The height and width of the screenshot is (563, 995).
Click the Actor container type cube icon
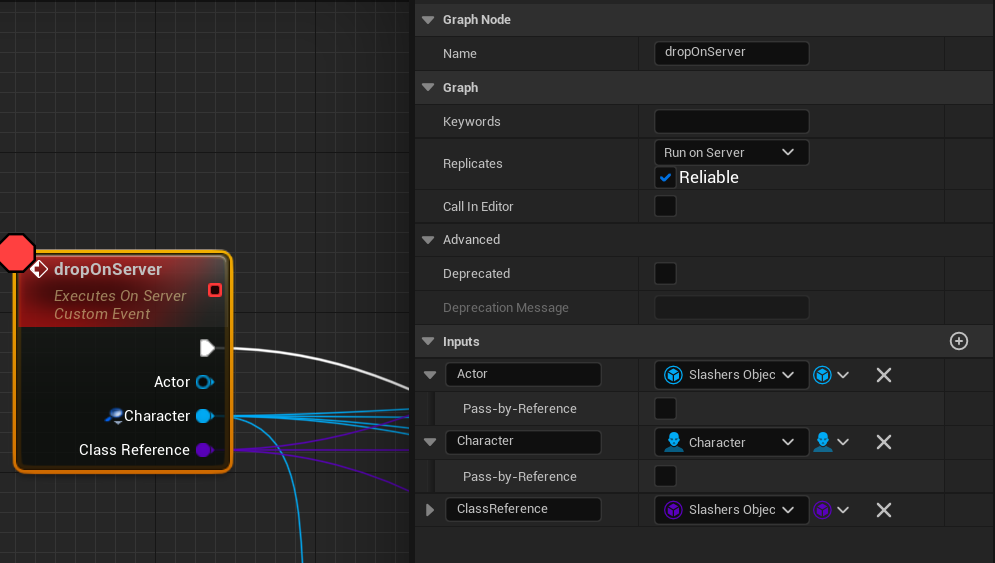(822, 375)
